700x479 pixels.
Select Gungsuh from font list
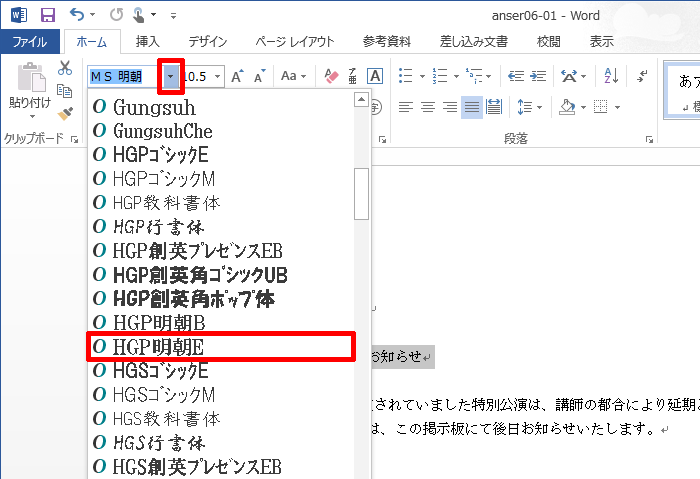pyautogui.click(x=222, y=107)
